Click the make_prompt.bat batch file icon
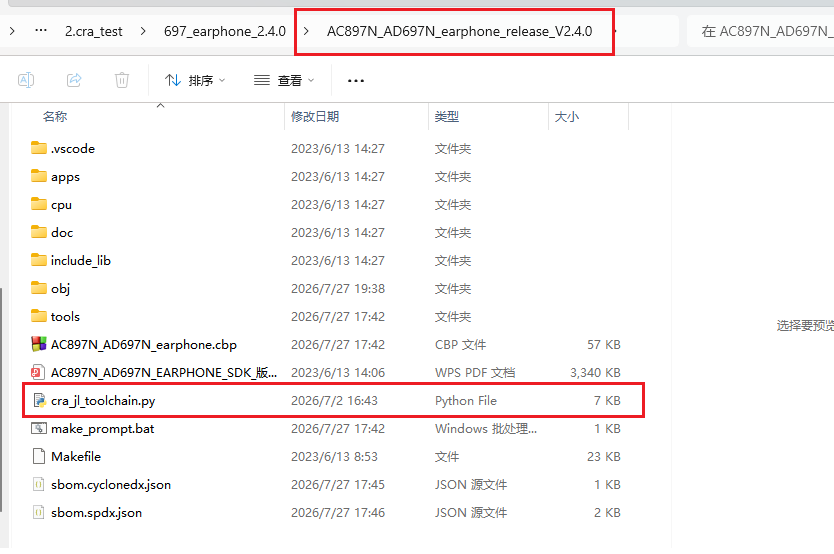The image size is (834, 554). [39, 428]
